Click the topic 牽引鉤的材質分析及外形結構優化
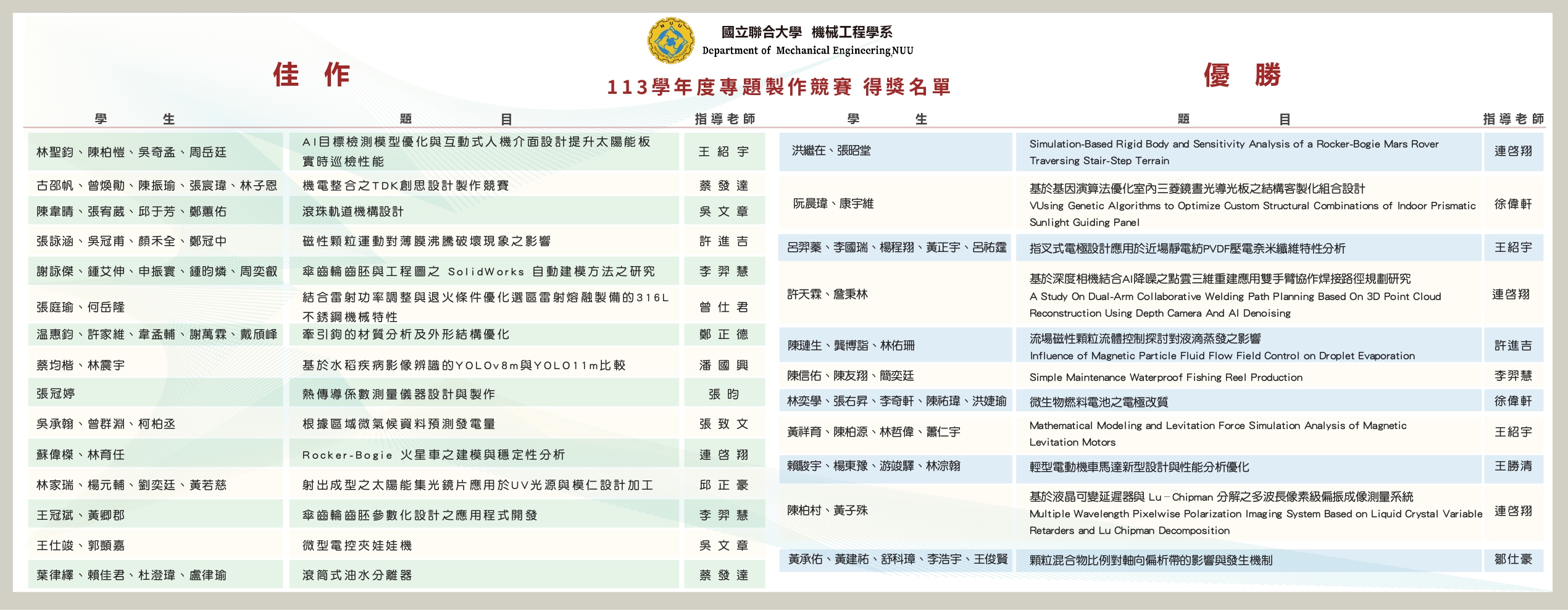This screenshot has width=1568, height=610. (406, 334)
